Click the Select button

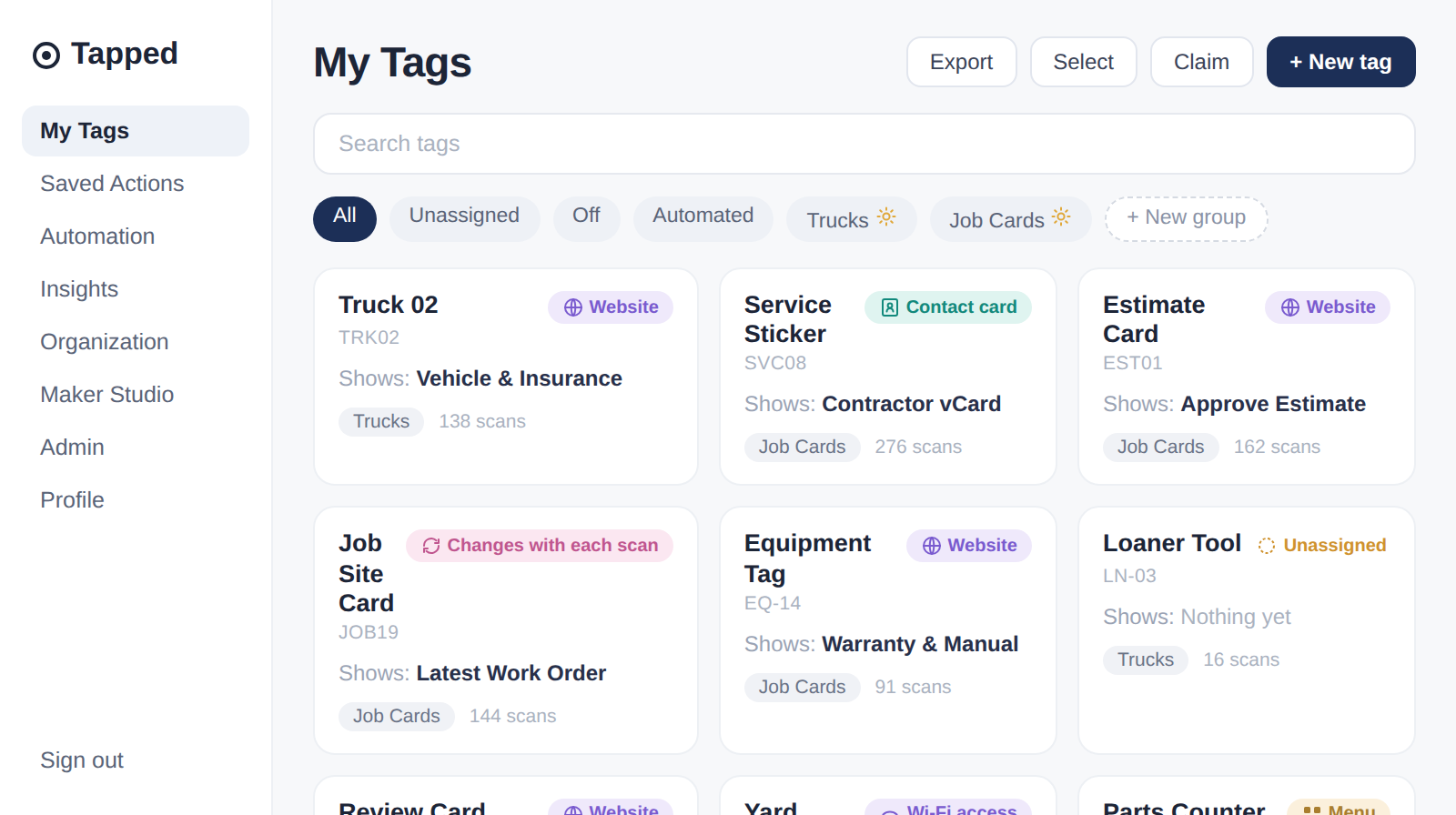coord(1084,62)
